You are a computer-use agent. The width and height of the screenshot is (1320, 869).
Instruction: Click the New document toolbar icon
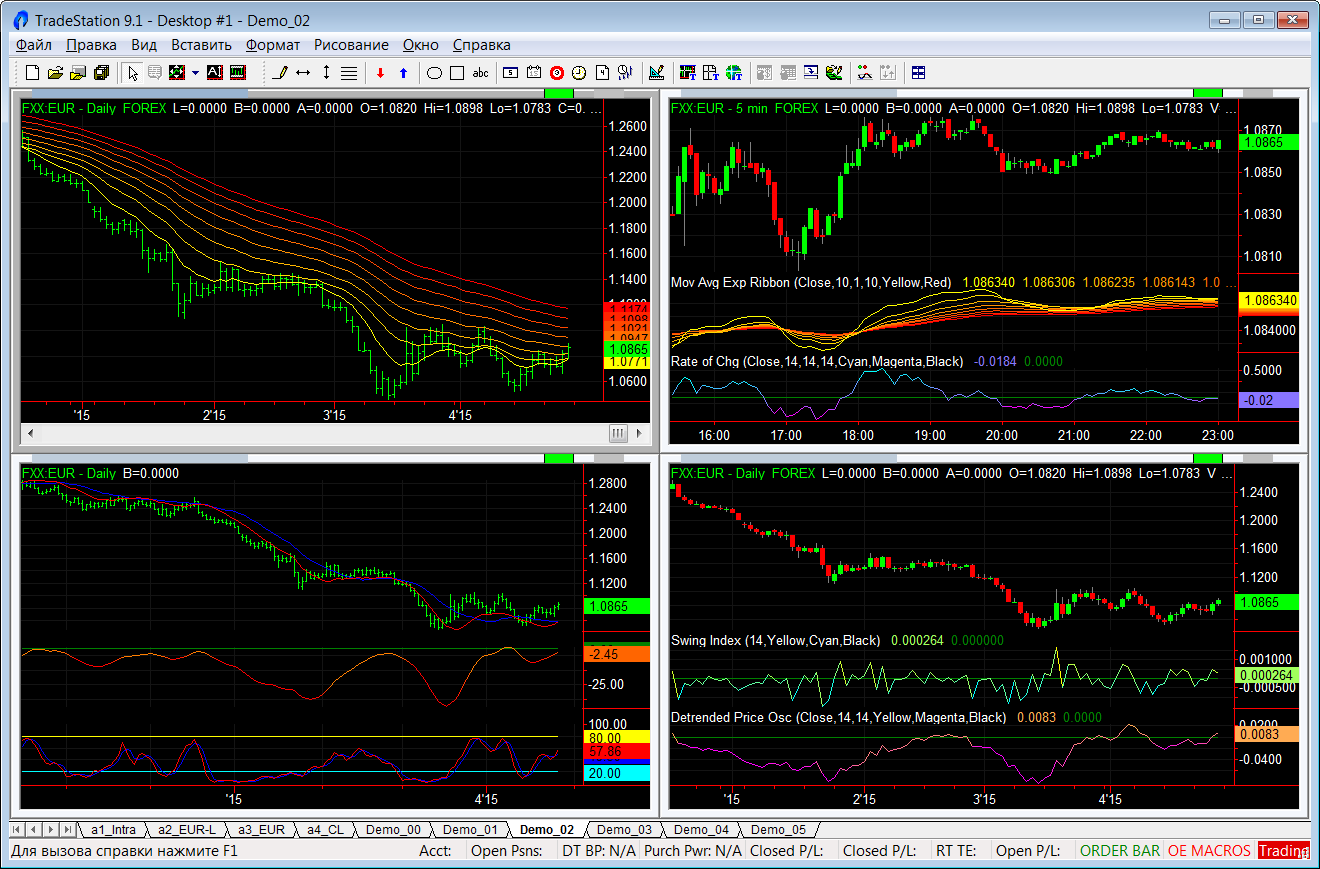32,72
